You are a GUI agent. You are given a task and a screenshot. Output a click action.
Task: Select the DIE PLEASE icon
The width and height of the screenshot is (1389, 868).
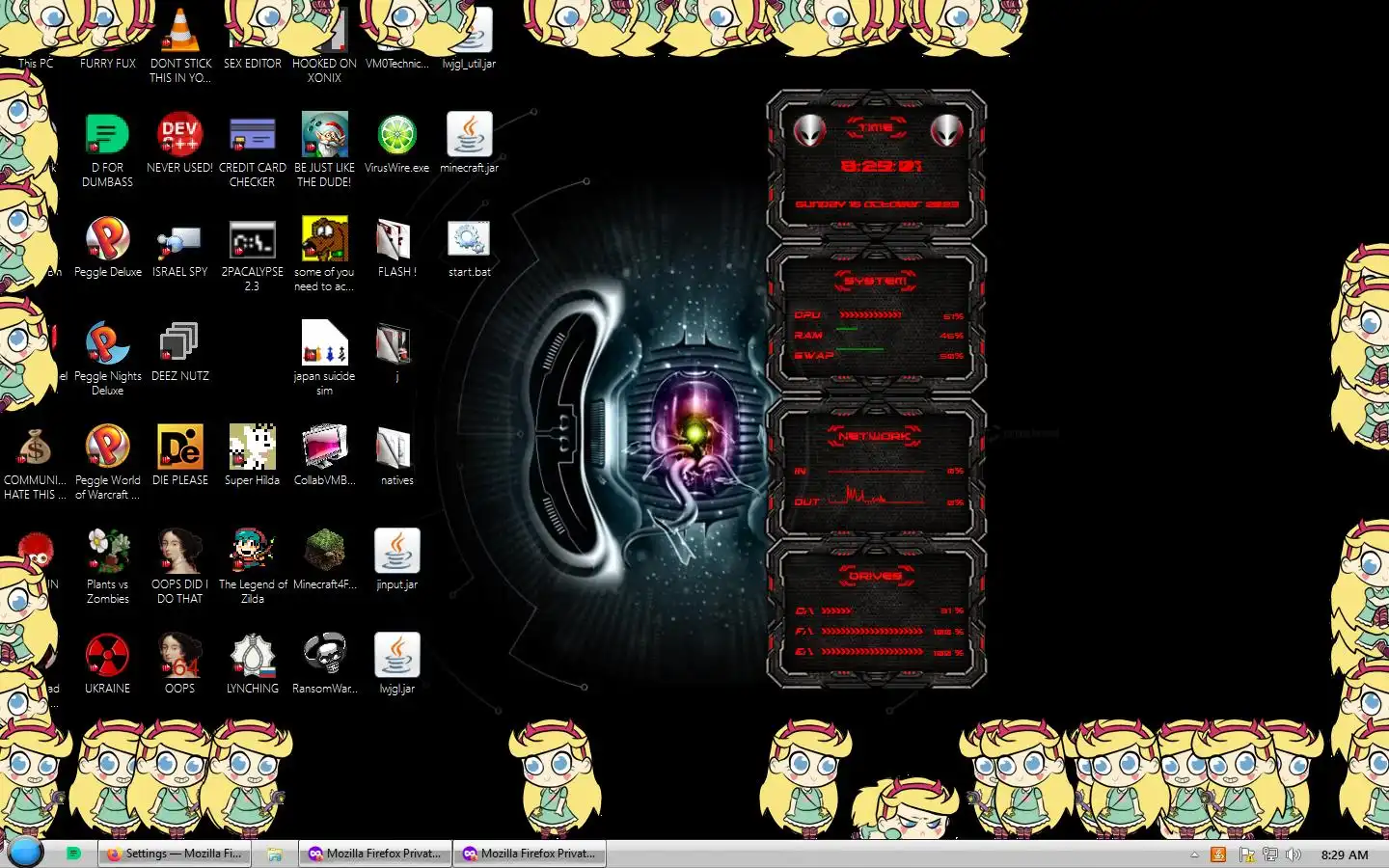(179, 455)
